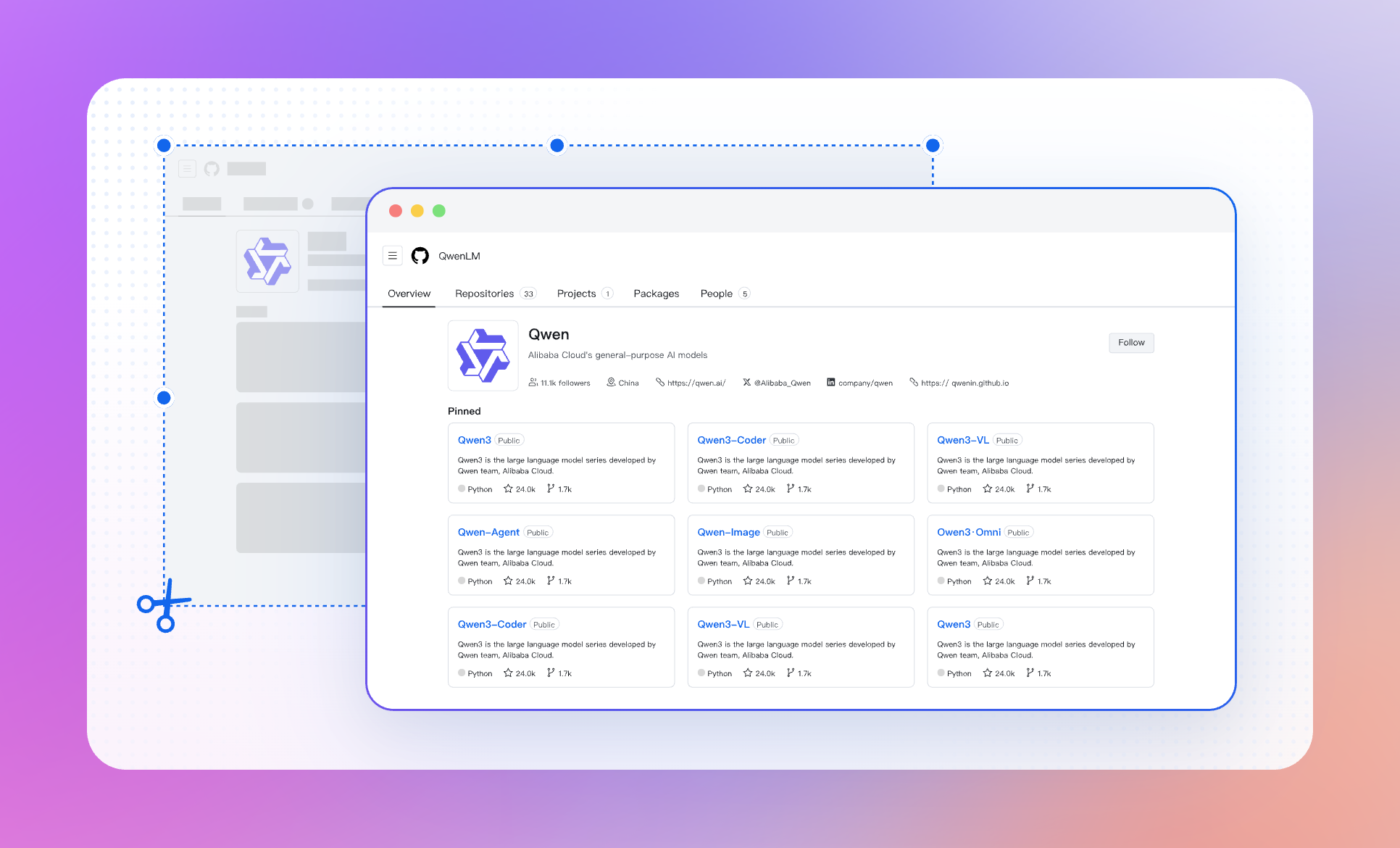
Task: Click the X social icon for @Alibaba_Qwen
Action: point(746,383)
